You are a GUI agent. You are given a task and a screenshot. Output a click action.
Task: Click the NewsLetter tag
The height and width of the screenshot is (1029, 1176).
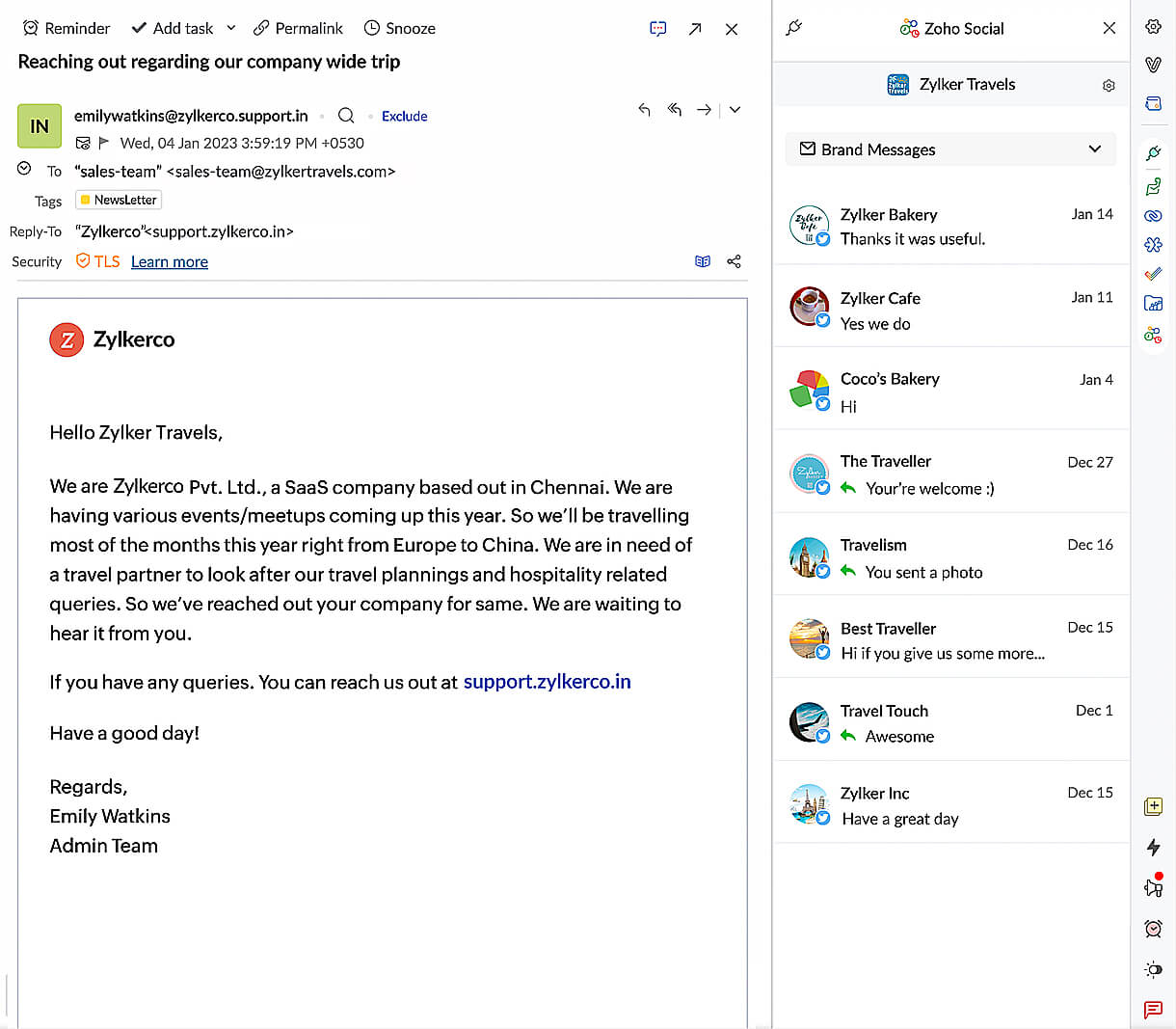[119, 200]
